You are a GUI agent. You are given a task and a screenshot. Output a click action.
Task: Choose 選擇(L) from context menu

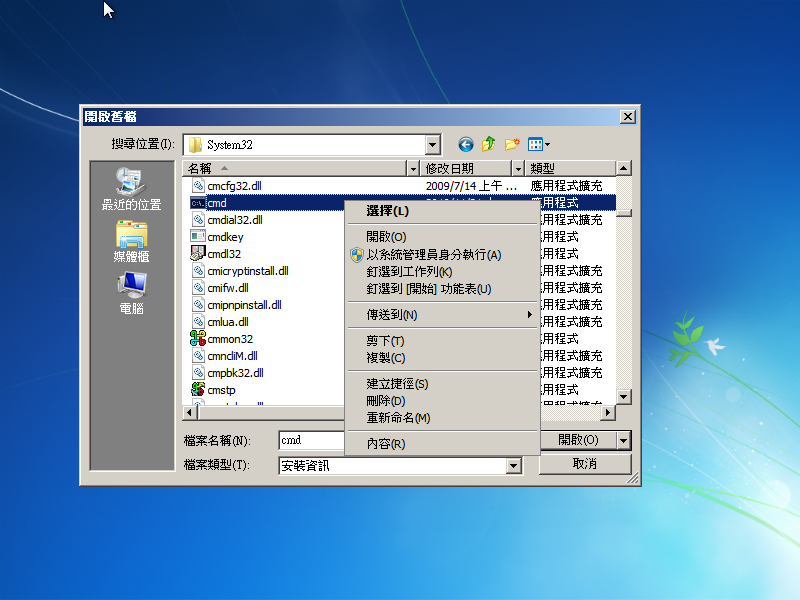click(x=443, y=211)
